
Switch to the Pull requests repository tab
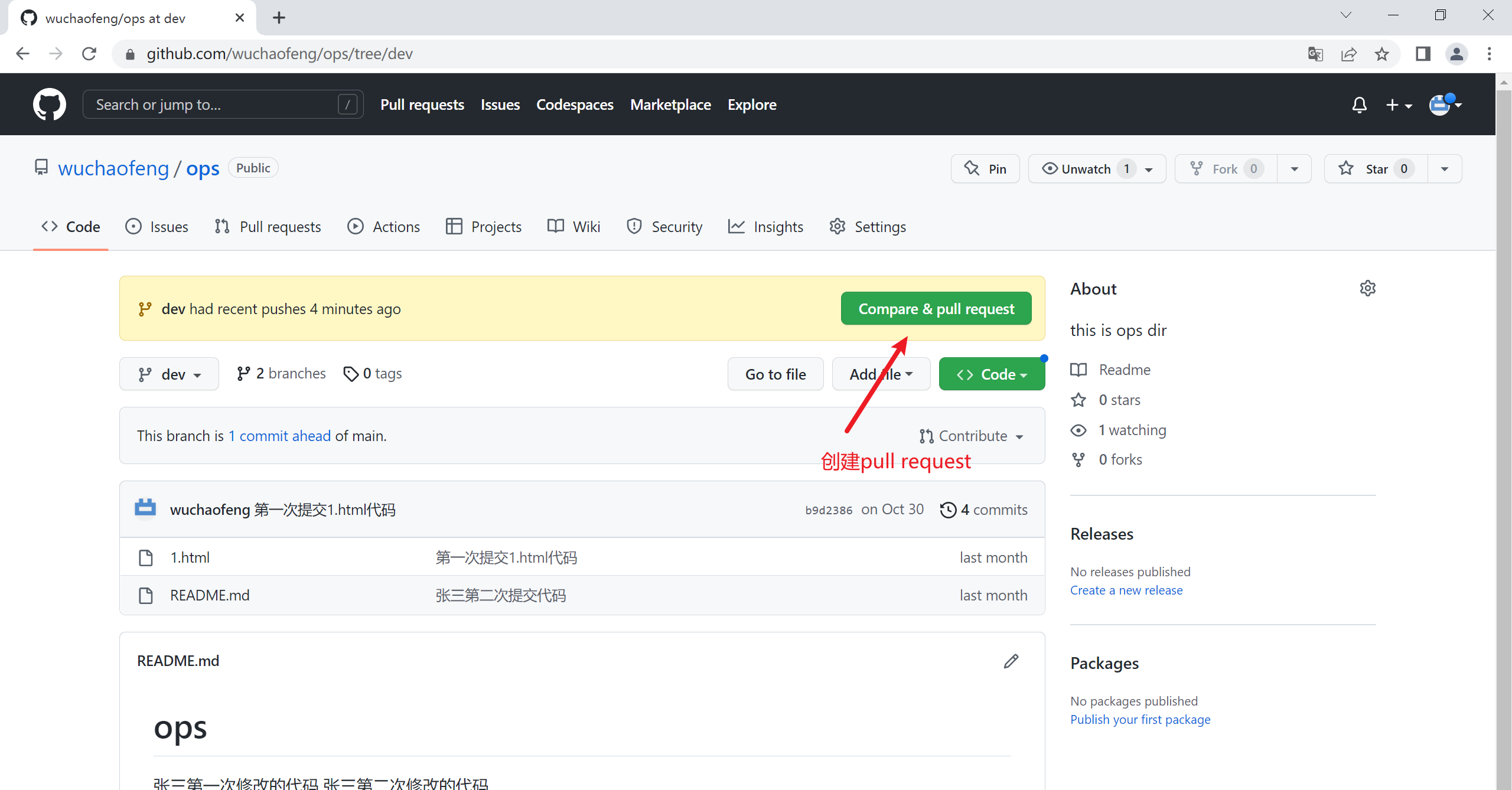[268, 227]
